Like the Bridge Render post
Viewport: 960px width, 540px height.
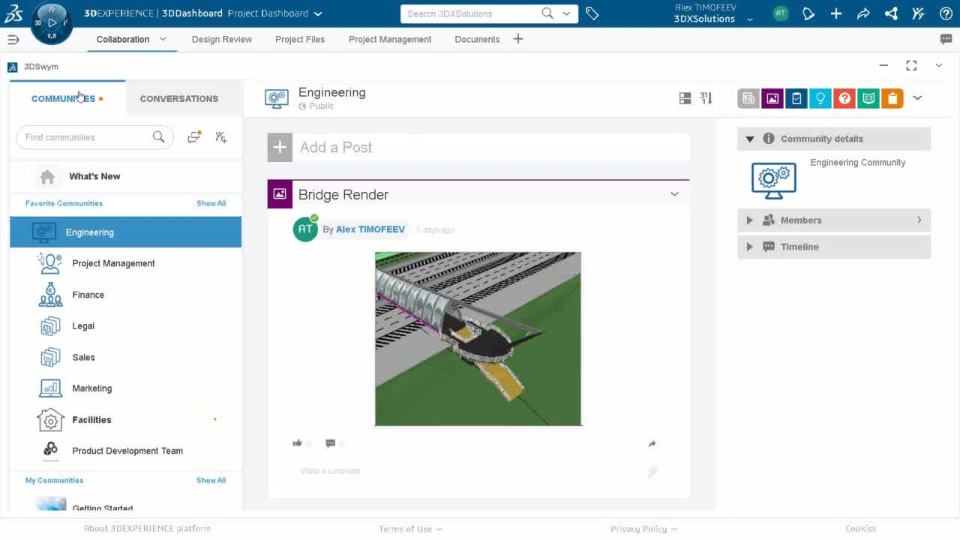point(298,443)
